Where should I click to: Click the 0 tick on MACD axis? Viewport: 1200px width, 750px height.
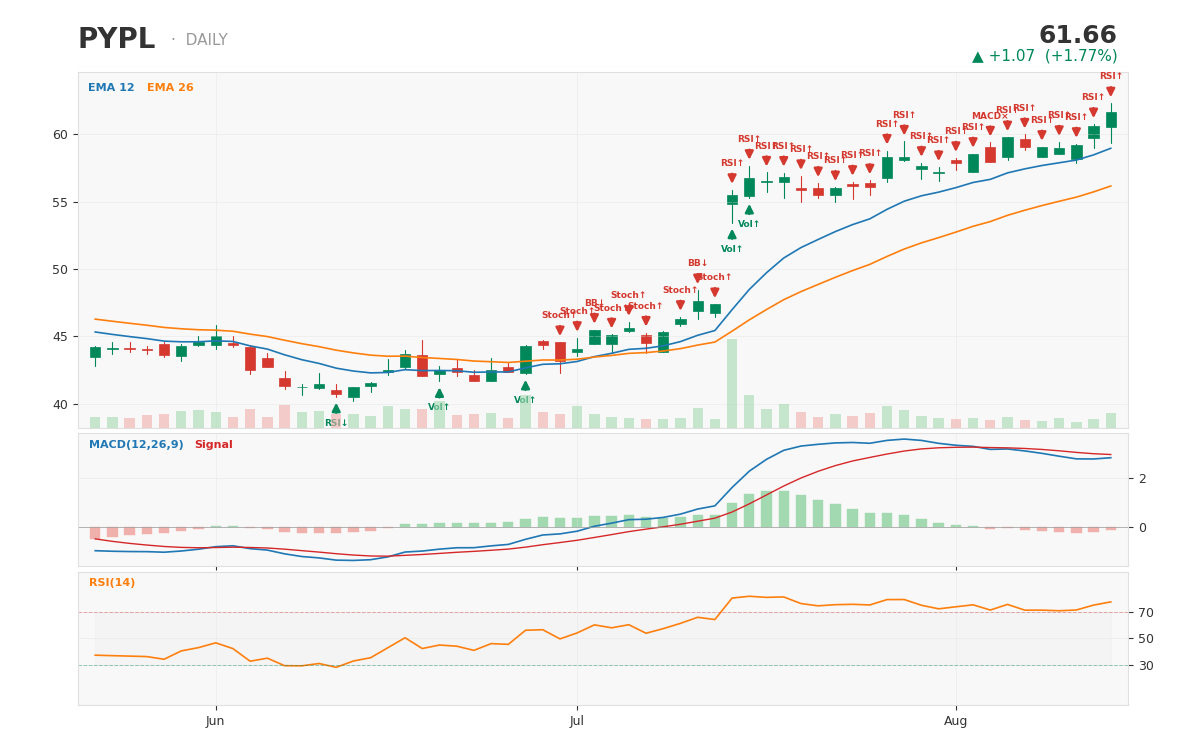[1142, 527]
